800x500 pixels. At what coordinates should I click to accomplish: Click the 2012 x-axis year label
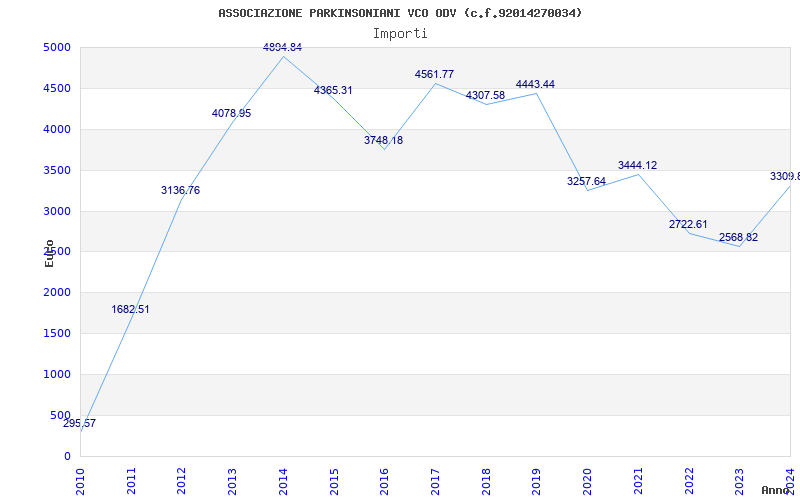(x=182, y=481)
